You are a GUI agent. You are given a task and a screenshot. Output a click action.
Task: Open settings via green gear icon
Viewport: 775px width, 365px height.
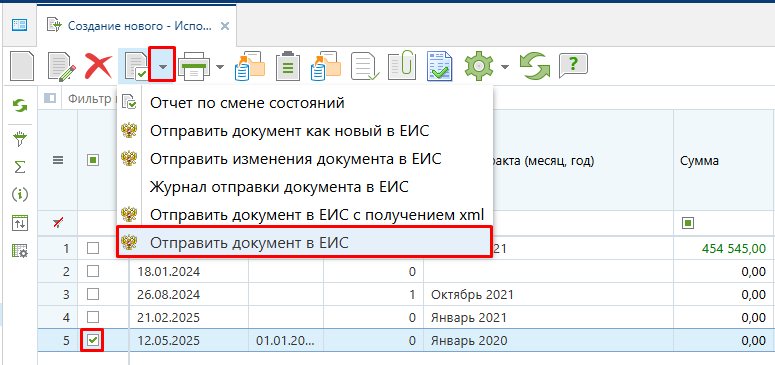(x=478, y=66)
